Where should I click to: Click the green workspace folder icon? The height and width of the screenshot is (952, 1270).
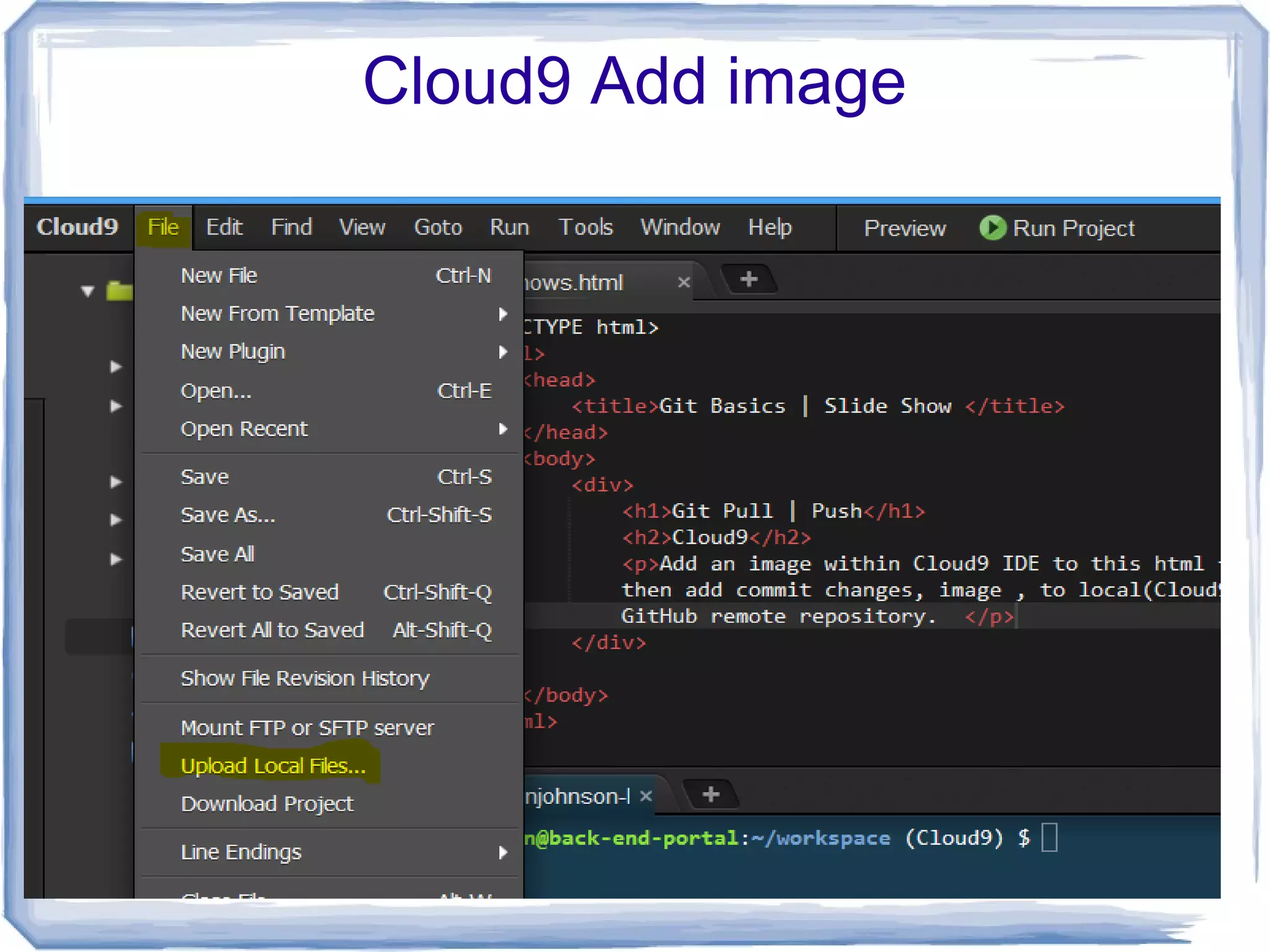pos(119,290)
